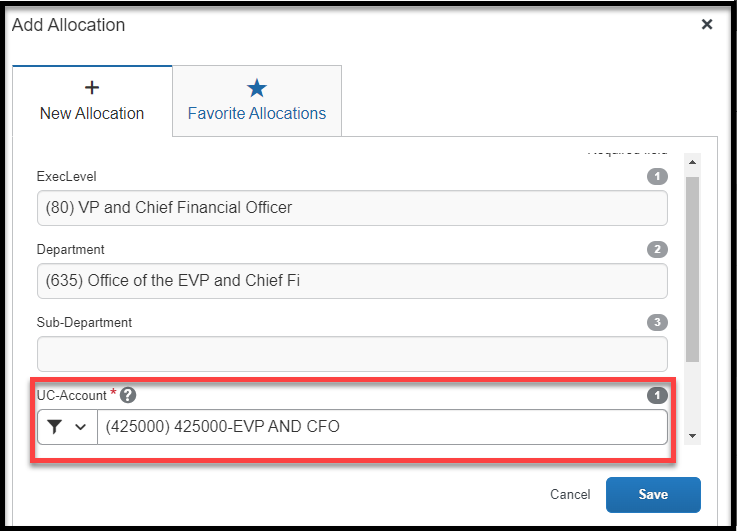This screenshot has width=737, height=531.
Task: Click the ExecLevel input field
Action: (x=352, y=208)
